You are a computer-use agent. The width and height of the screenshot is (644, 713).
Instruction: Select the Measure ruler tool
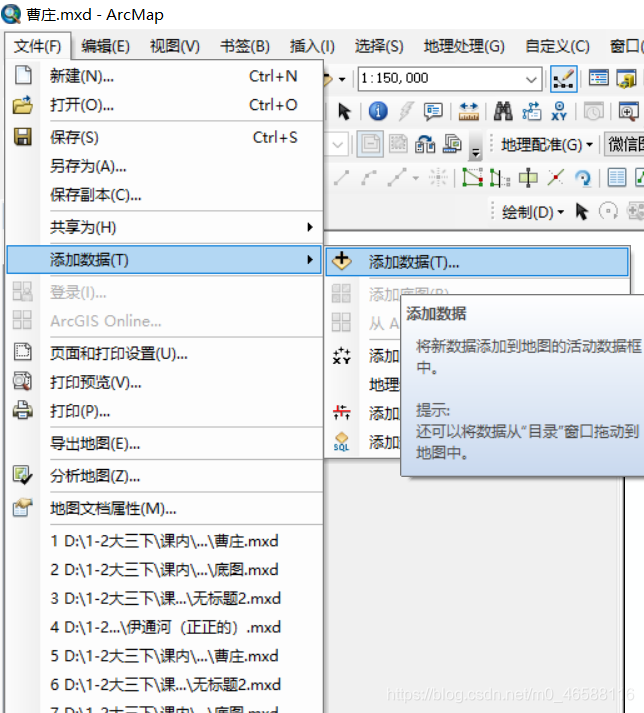[468, 111]
